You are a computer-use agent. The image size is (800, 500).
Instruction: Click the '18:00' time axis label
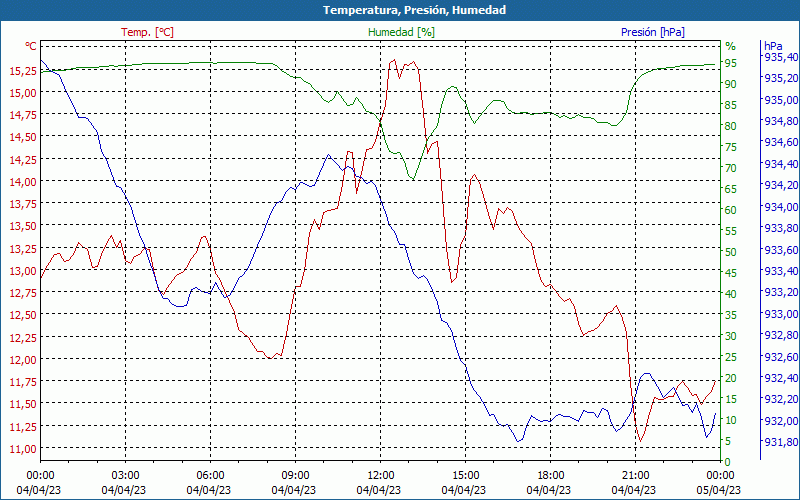click(x=551, y=476)
